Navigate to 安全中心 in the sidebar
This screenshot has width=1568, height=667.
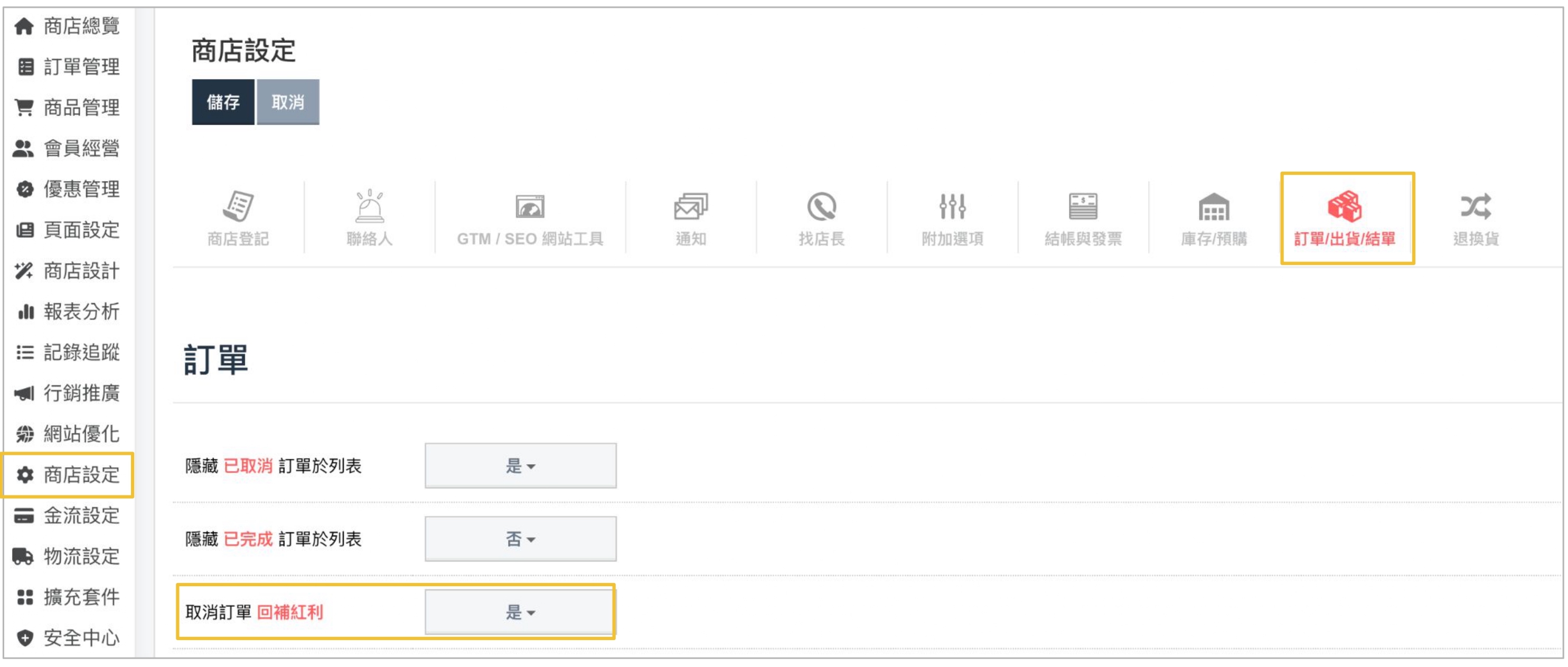[81, 638]
